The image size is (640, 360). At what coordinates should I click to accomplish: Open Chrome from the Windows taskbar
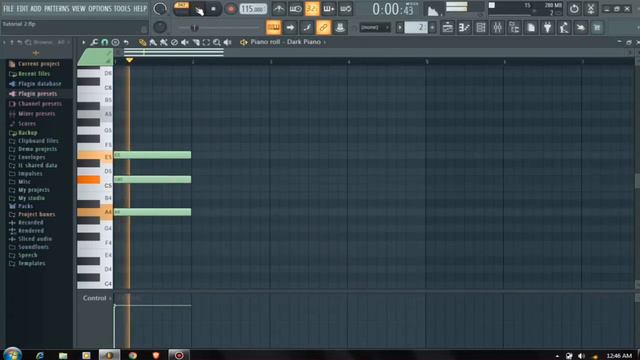tap(133, 356)
